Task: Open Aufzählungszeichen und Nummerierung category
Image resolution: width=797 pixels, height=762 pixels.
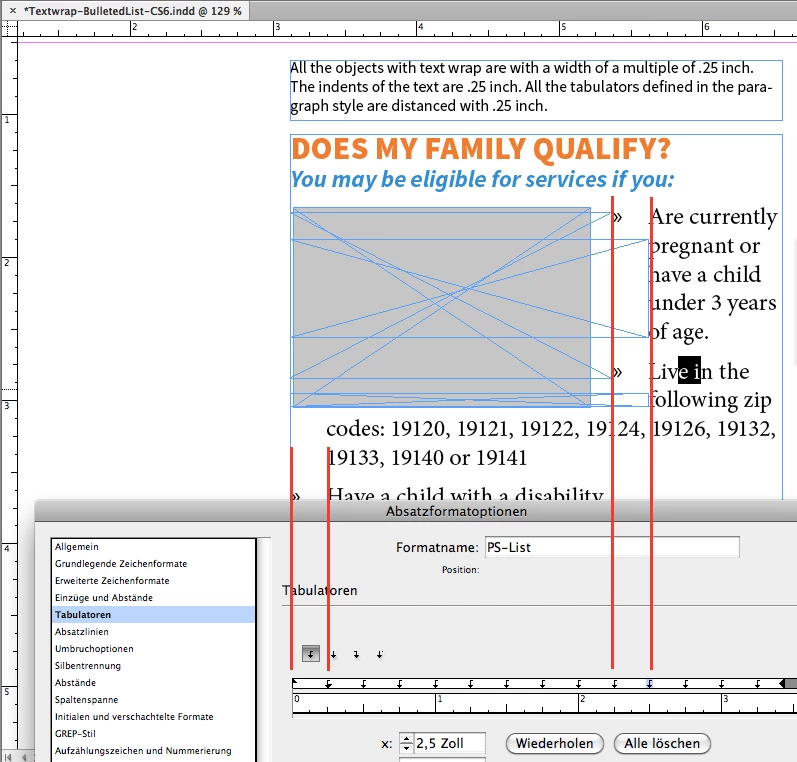Action: 153,751
